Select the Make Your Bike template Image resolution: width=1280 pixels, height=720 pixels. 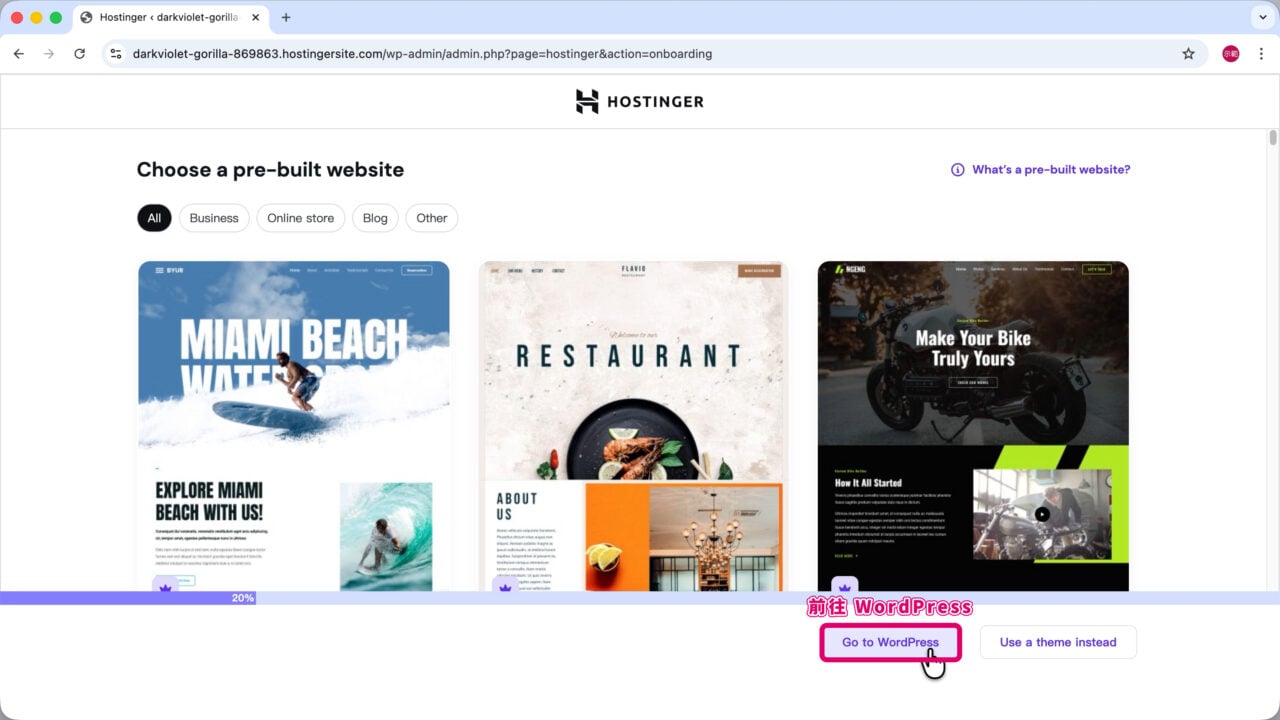tap(973, 426)
